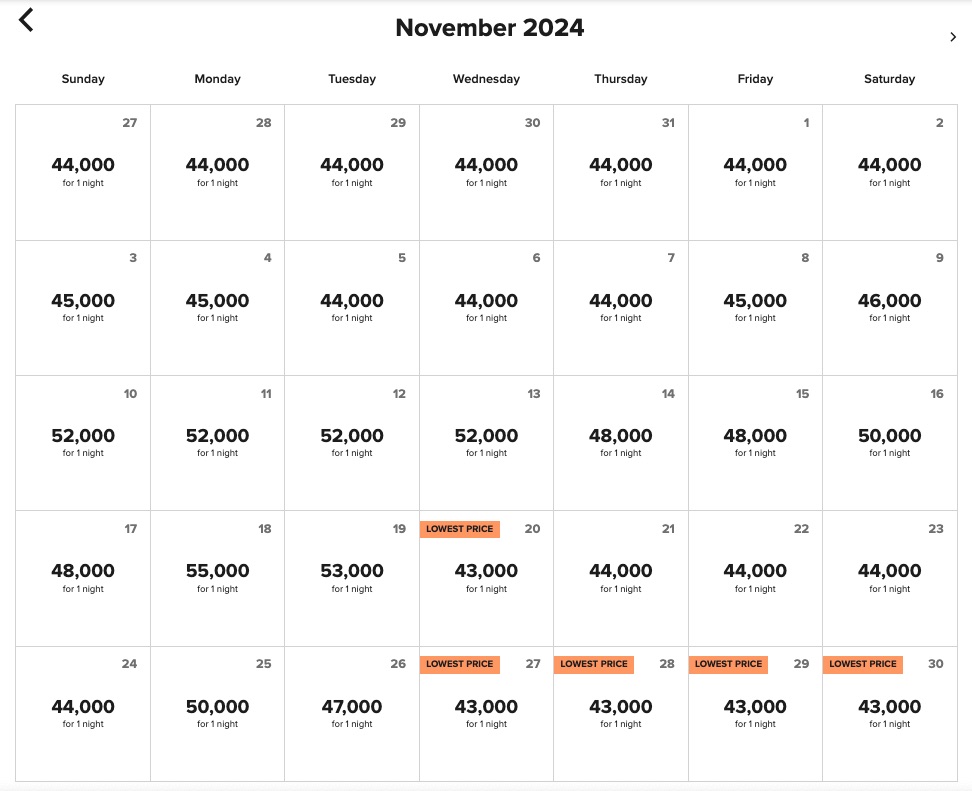Click the LOWEST PRICE badge on November 30

coord(862,663)
